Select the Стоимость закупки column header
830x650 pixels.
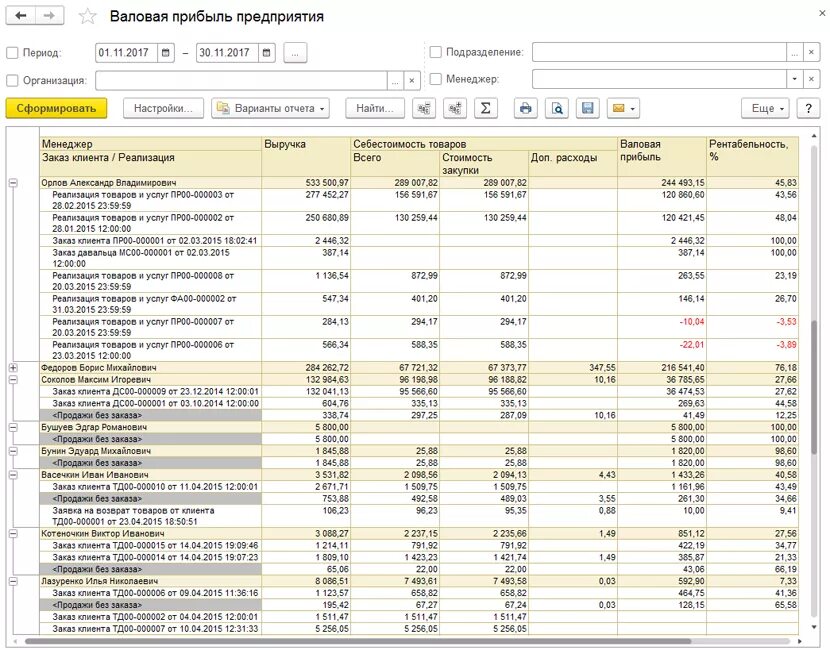point(484,164)
